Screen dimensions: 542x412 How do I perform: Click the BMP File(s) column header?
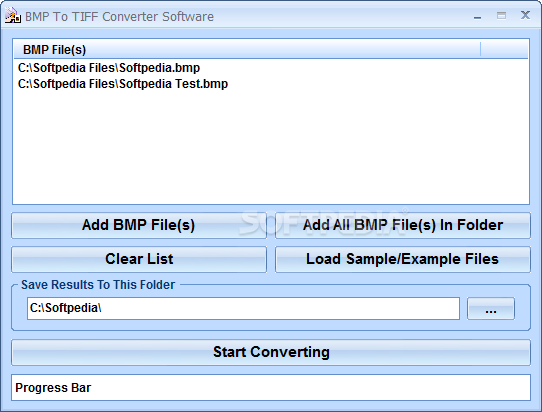[247, 49]
